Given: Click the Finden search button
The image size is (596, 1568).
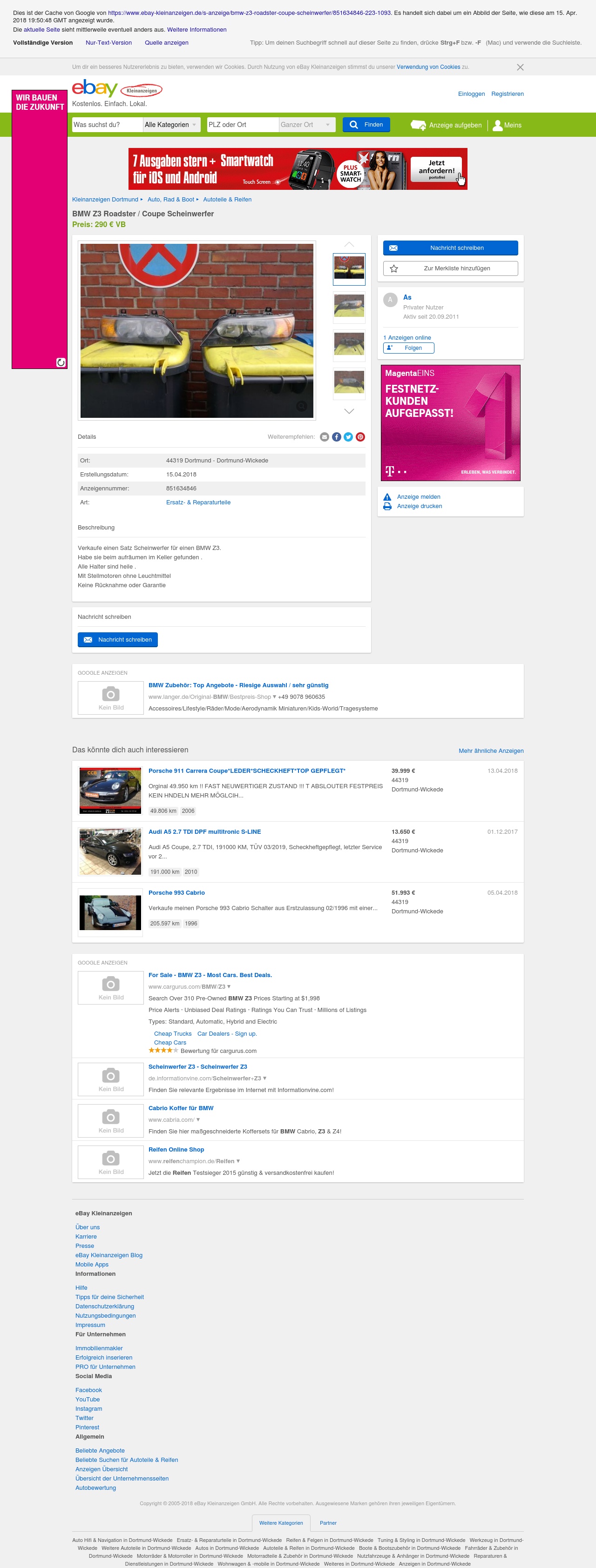Looking at the screenshot, I should tap(366, 125).
